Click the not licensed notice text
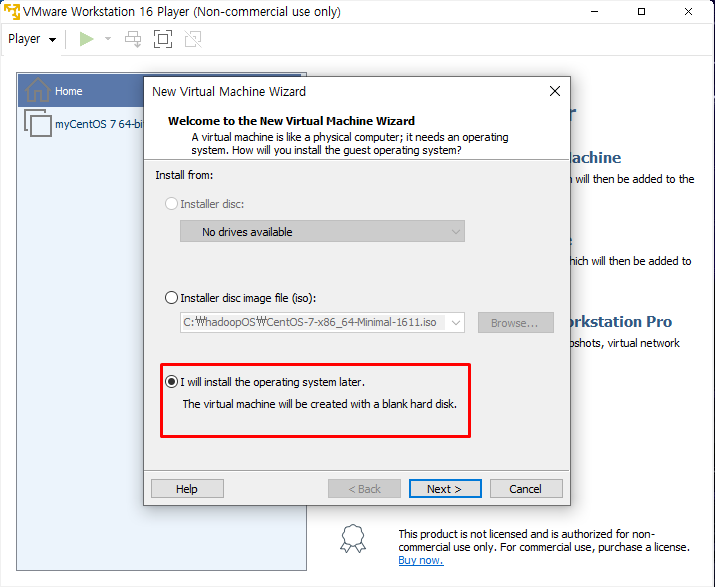Image resolution: width=715 pixels, height=587 pixels. [544, 540]
